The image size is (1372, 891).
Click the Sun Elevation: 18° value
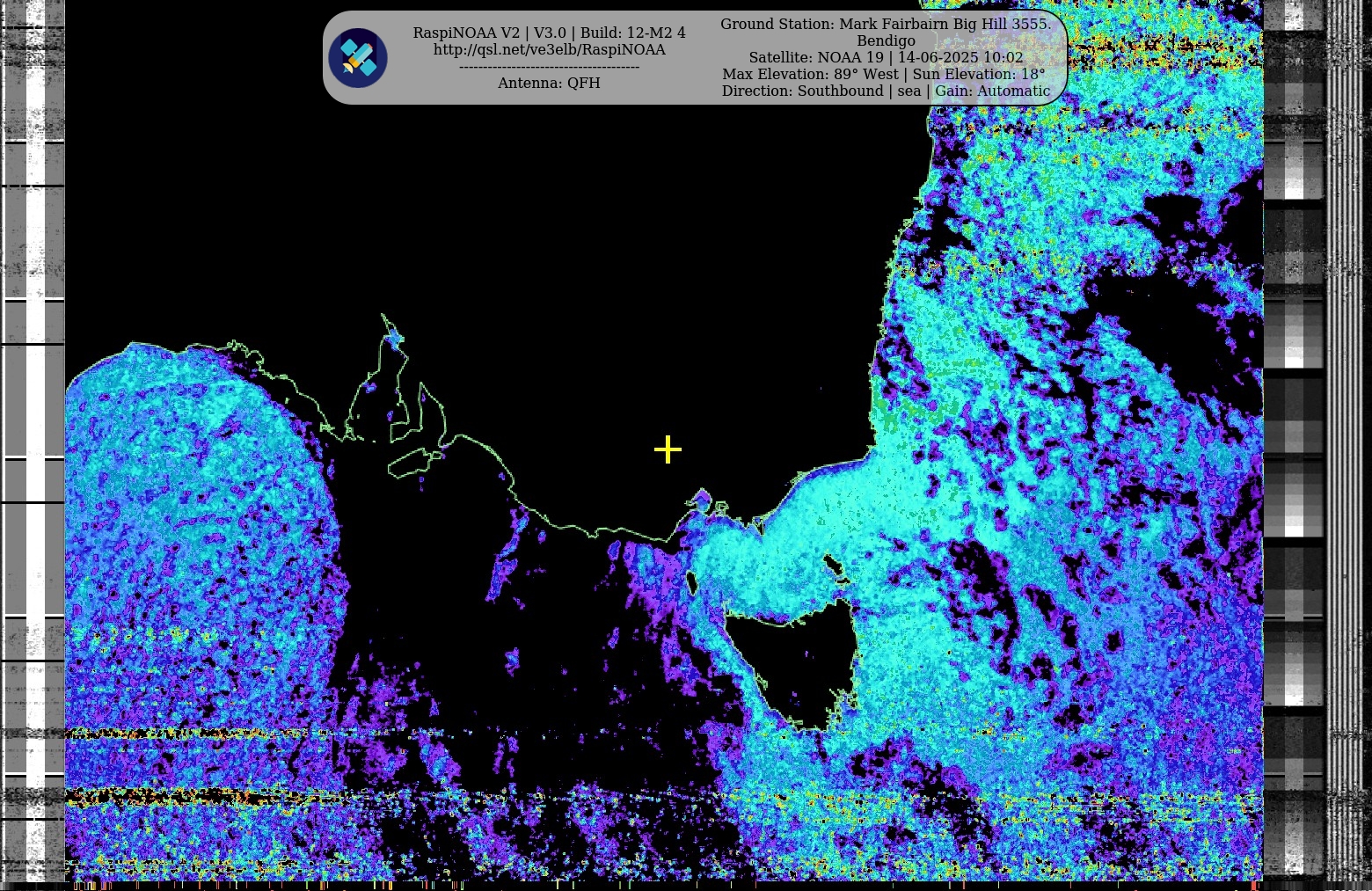tap(978, 74)
